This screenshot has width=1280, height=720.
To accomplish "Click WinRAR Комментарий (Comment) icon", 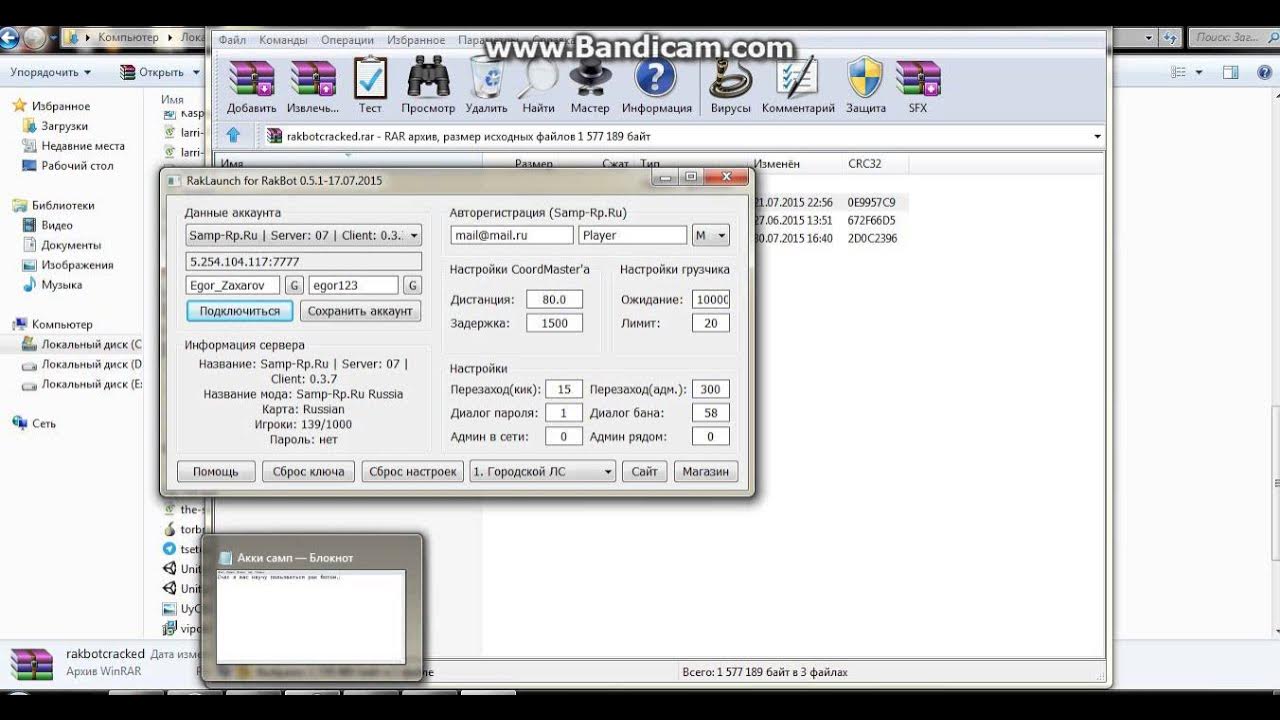I will point(797,79).
